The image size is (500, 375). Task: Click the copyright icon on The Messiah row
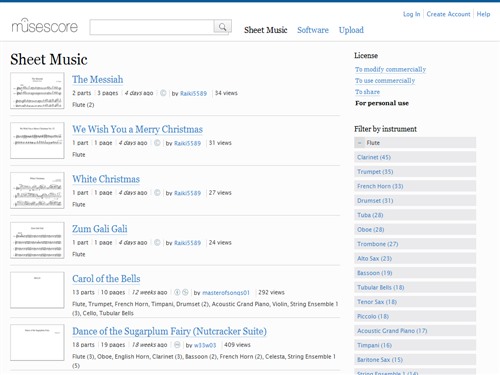click(163, 93)
